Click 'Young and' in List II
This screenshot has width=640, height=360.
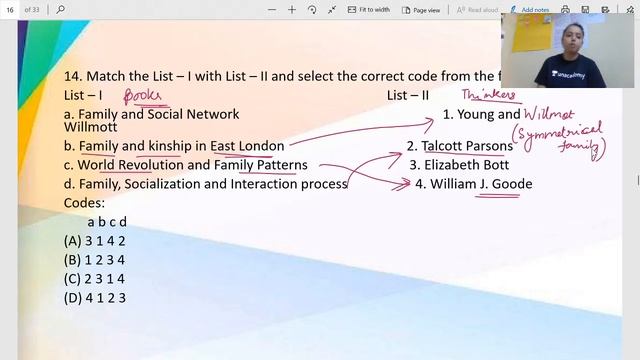tap(489, 114)
